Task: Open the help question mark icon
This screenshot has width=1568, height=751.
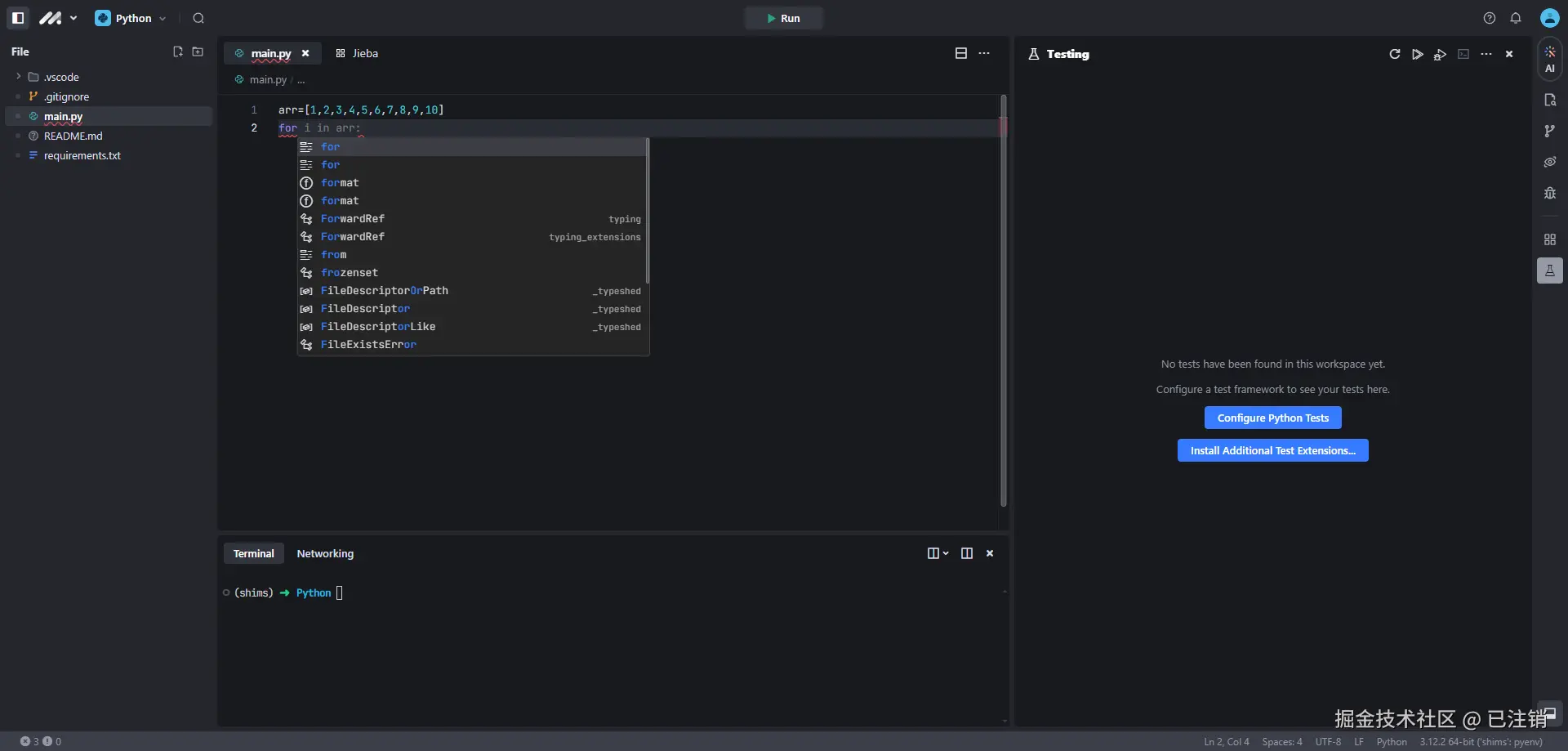Action: 1490,18
